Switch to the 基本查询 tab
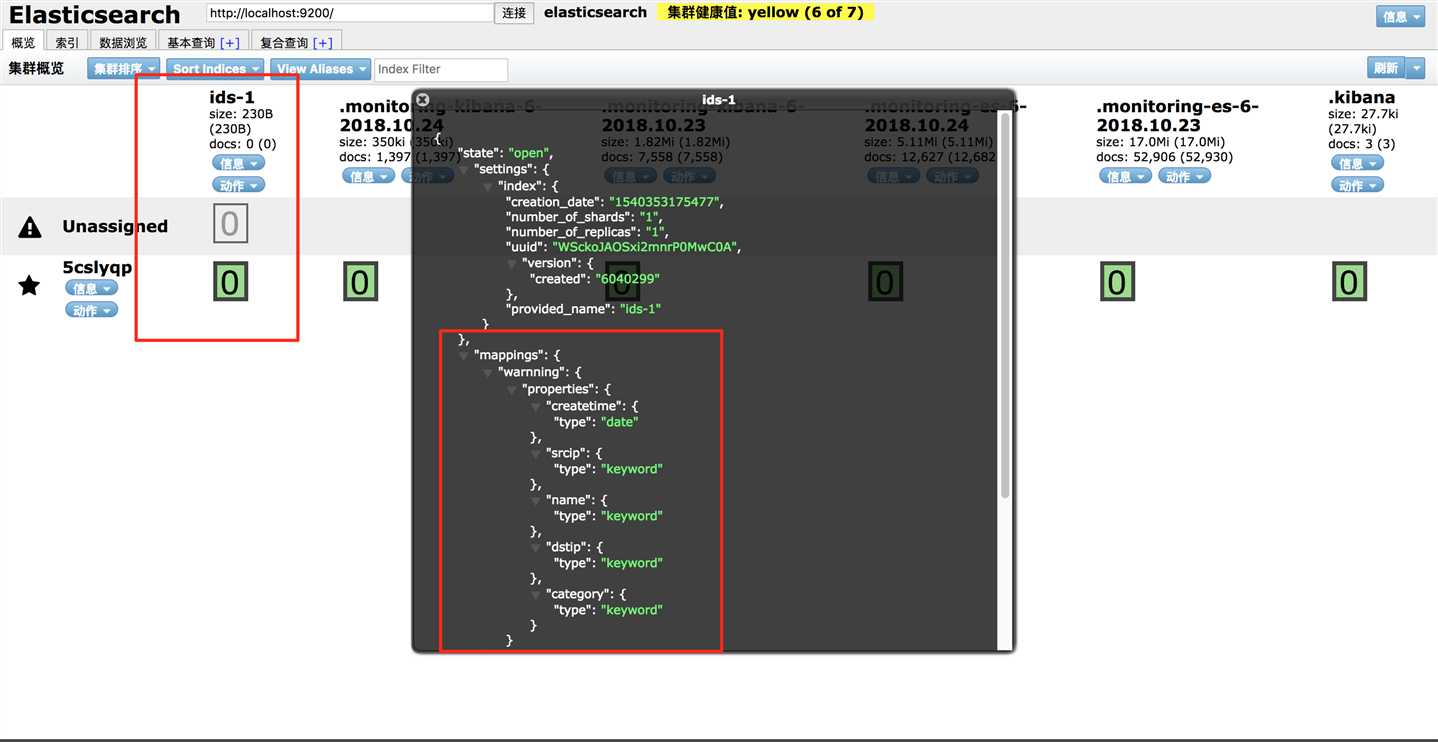The width and height of the screenshot is (1438, 742). click(x=191, y=42)
